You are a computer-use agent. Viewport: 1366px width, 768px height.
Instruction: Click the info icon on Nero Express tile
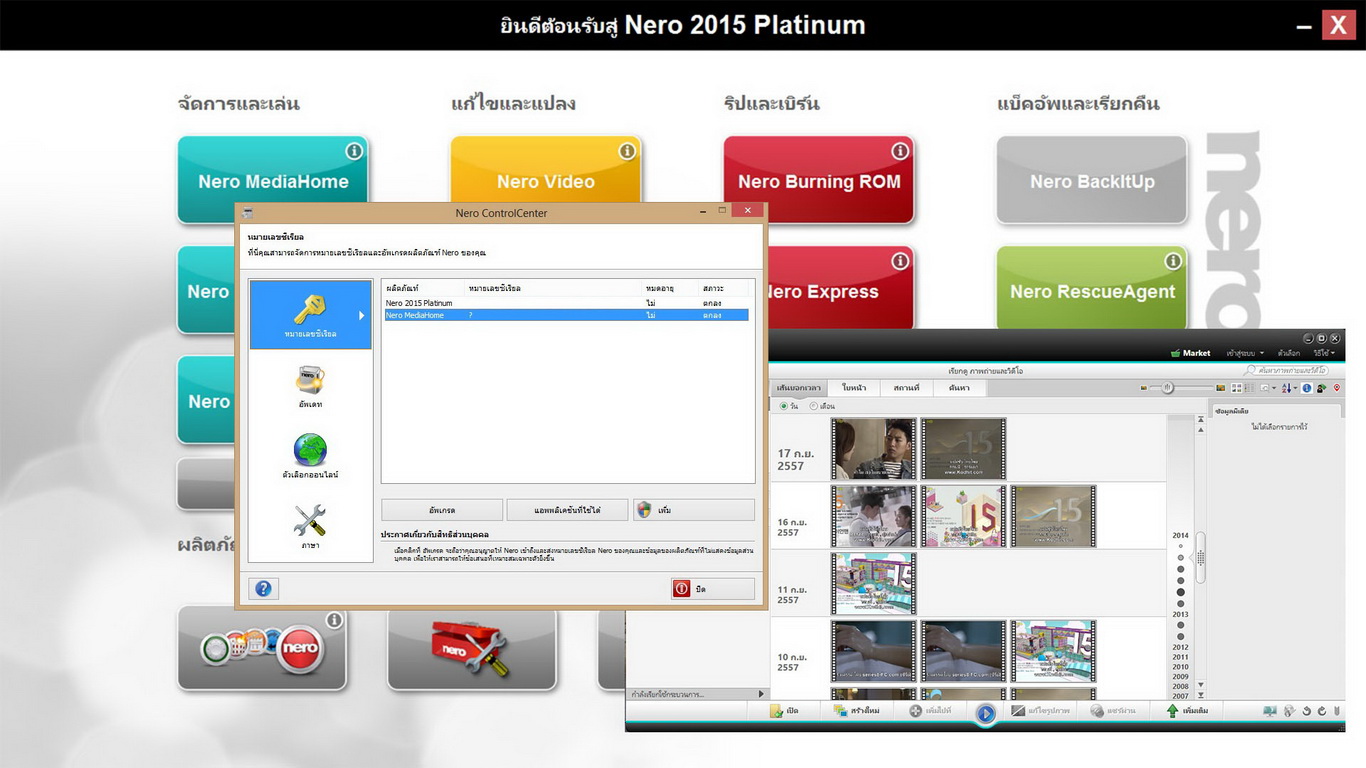[900, 261]
